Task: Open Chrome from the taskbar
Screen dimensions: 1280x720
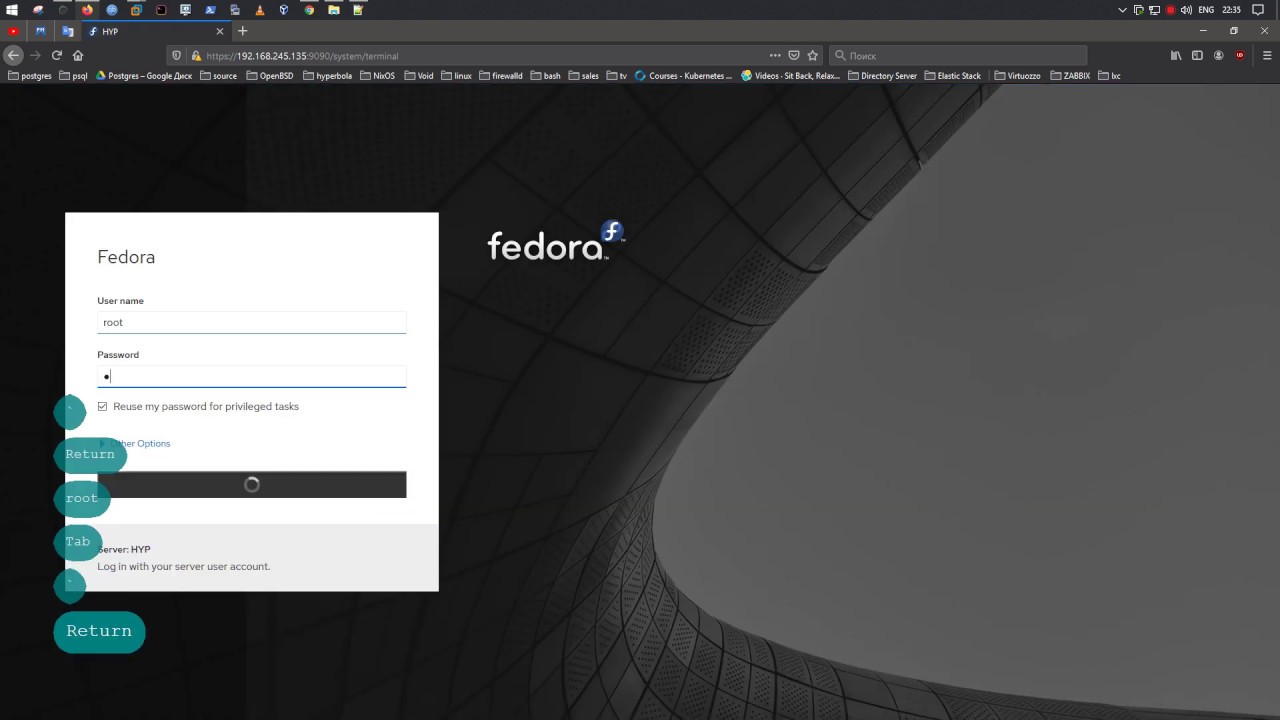Action: click(309, 10)
